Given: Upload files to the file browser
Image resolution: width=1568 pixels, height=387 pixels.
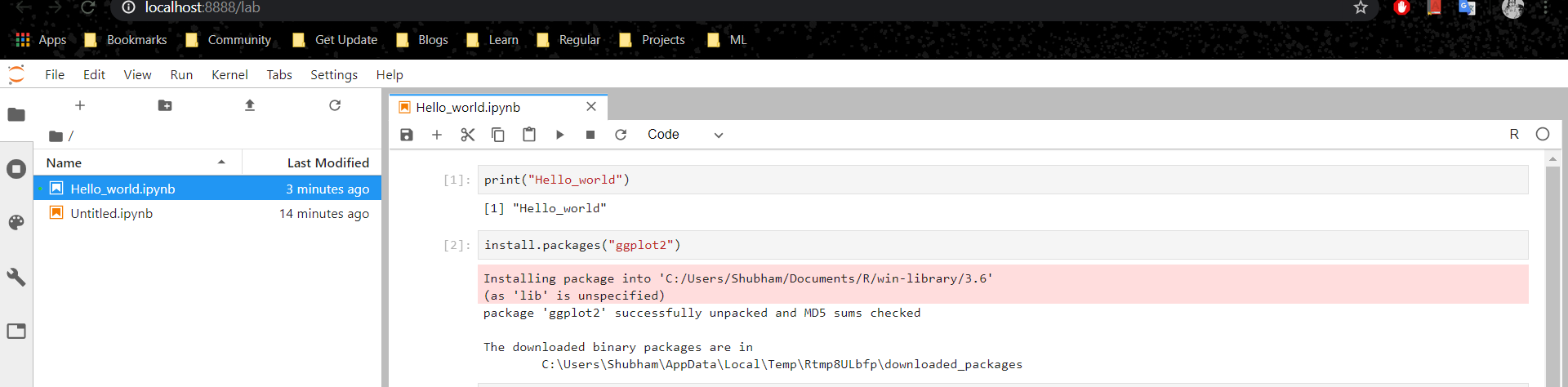Looking at the screenshot, I should pyautogui.click(x=250, y=105).
